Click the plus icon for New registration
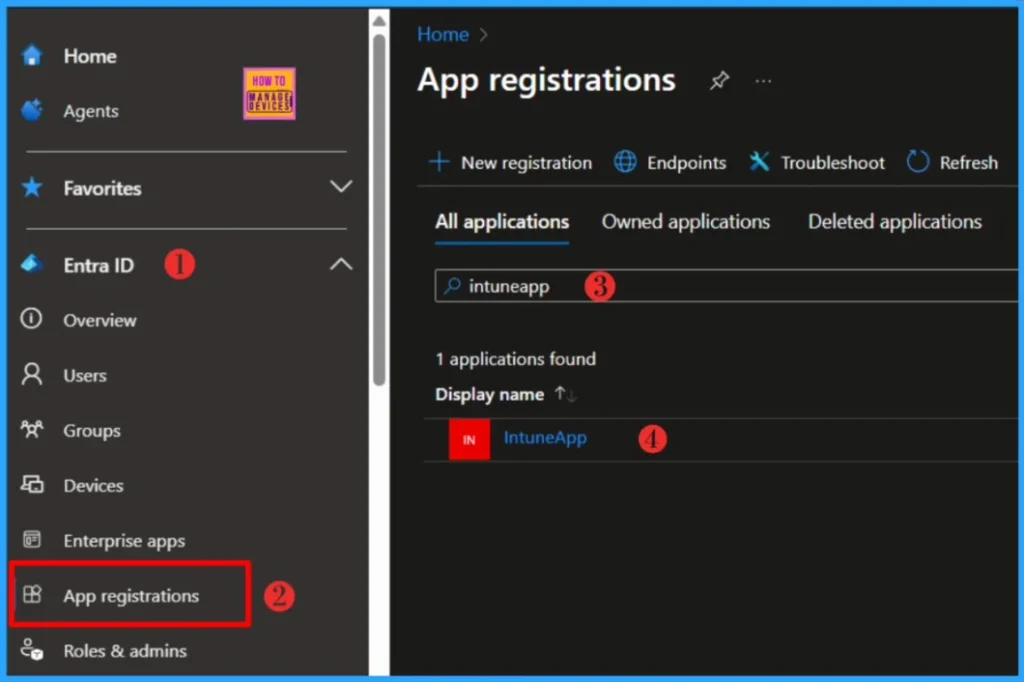 point(440,161)
